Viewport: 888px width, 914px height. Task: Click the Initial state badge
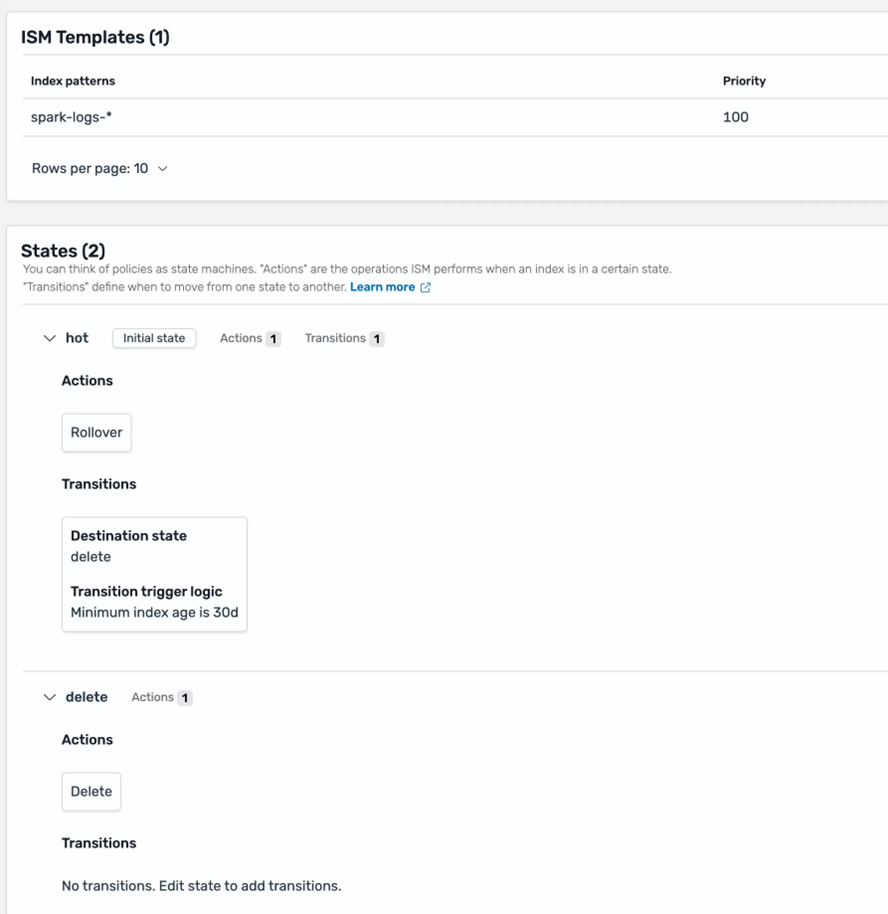(154, 339)
